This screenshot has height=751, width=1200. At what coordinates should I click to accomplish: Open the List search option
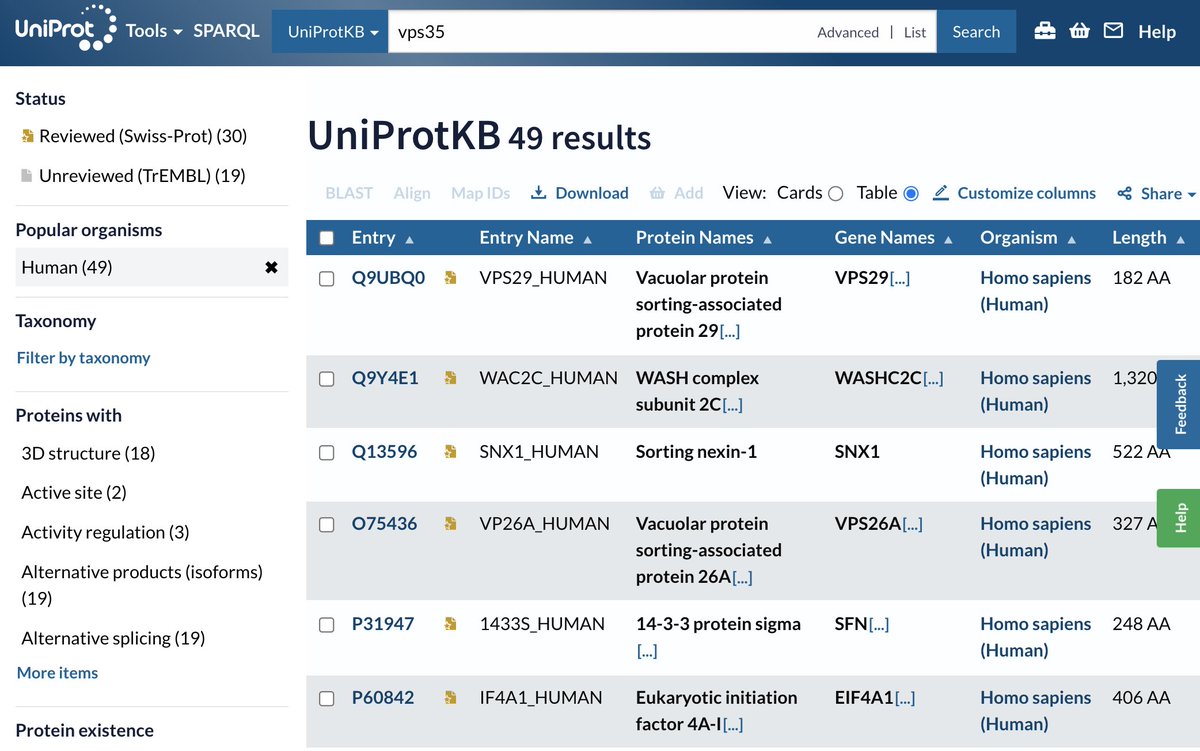click(915, 32)
